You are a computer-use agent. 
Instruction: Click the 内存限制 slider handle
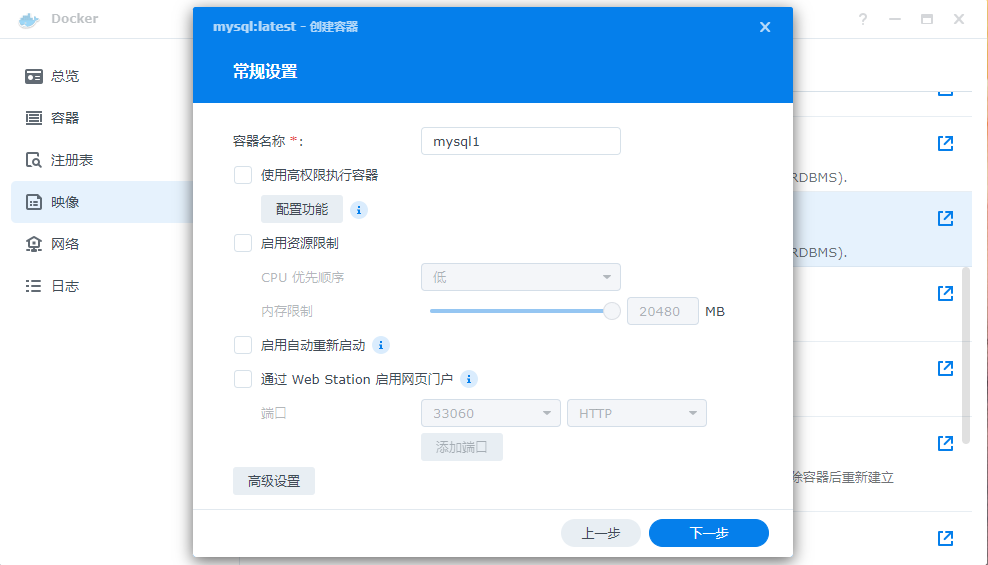(x=611, y=311)
